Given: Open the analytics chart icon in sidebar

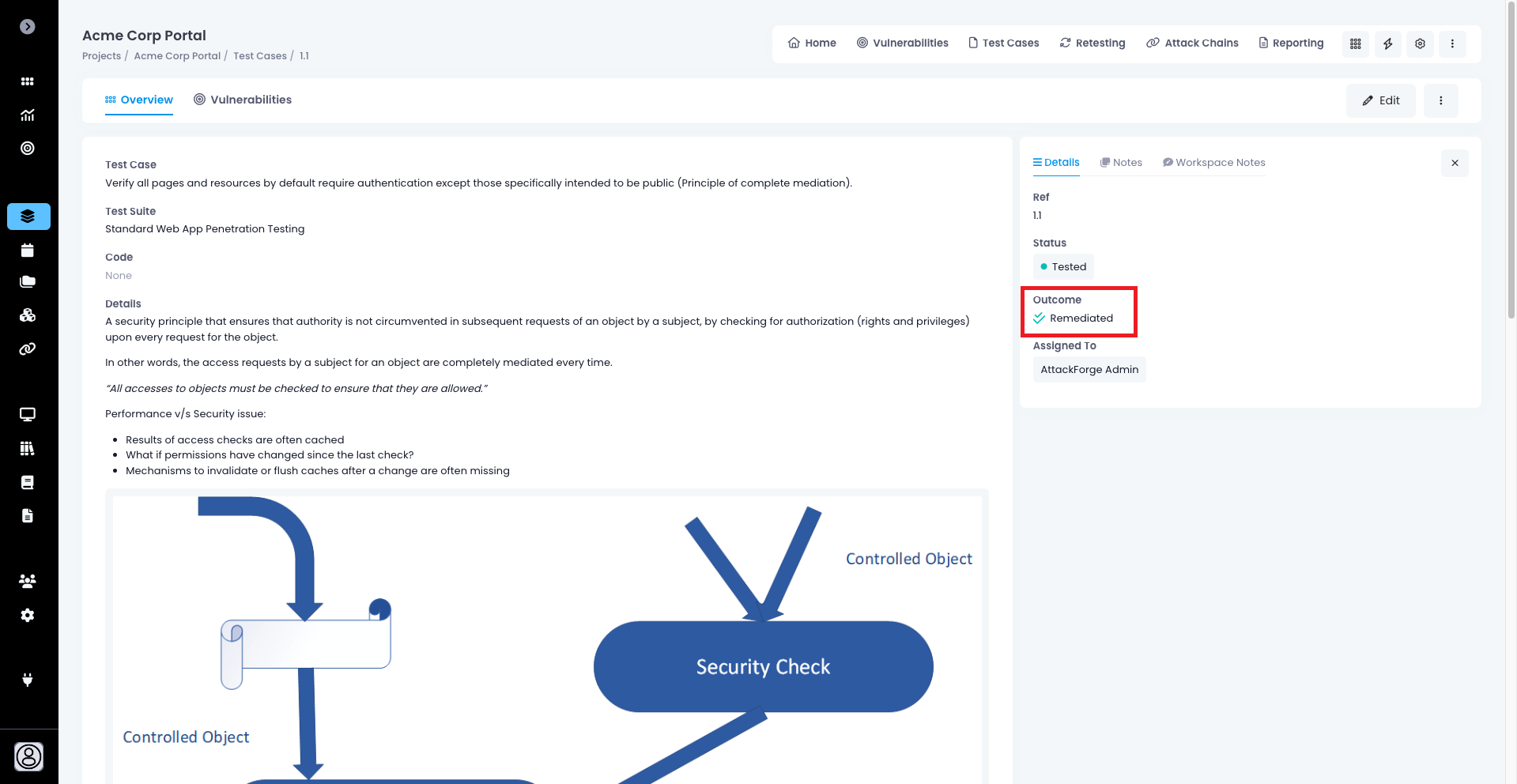Looking at the screenshot, I should pyautogui.click(x=28, y=115).
